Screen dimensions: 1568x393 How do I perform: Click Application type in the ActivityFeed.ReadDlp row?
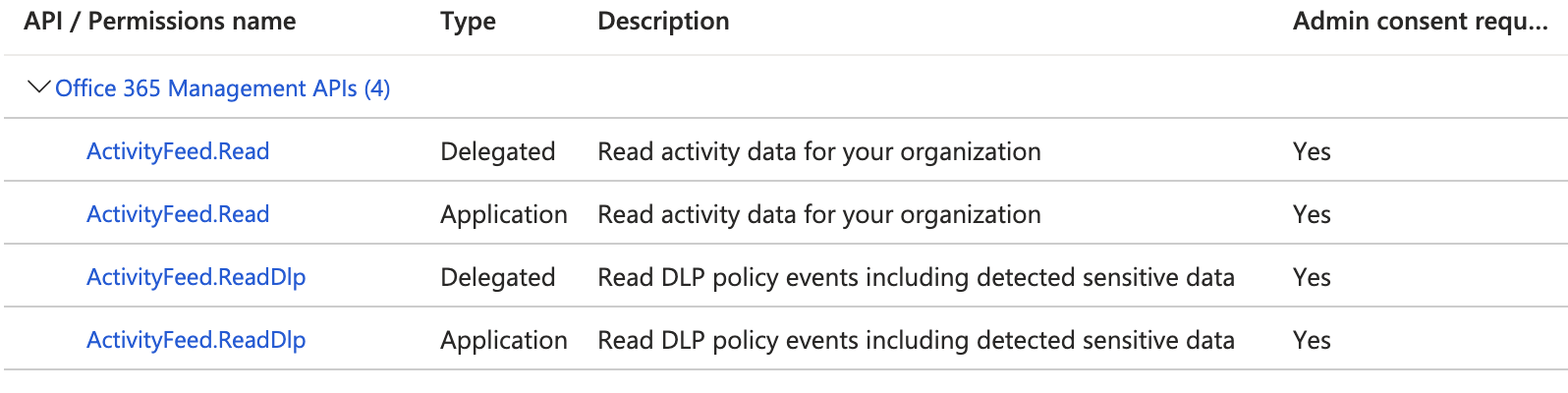[503, 340]
